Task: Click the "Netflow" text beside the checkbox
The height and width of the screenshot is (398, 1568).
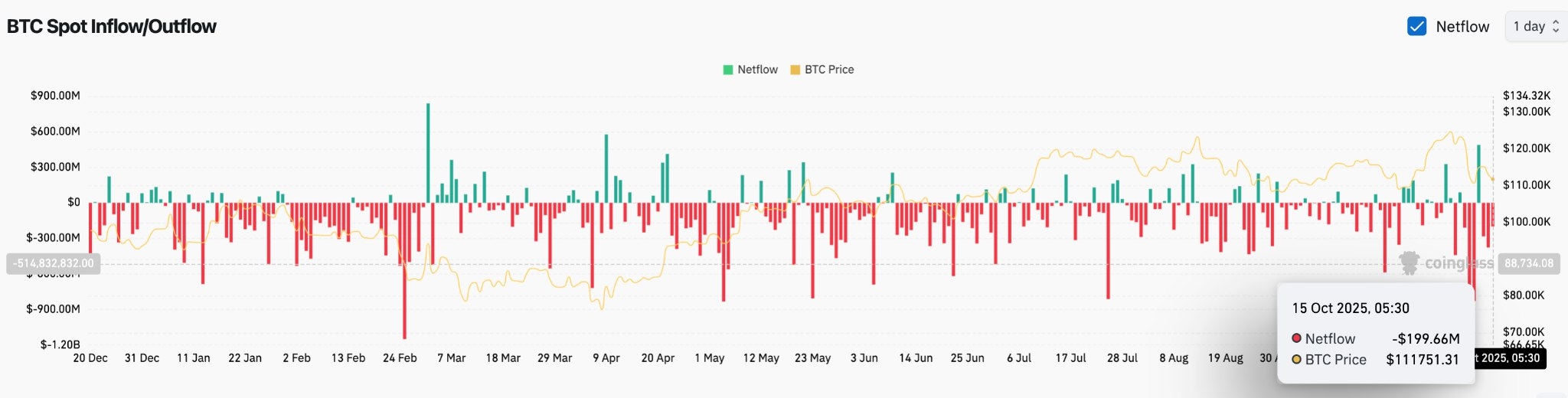Action: (1462, 27)
